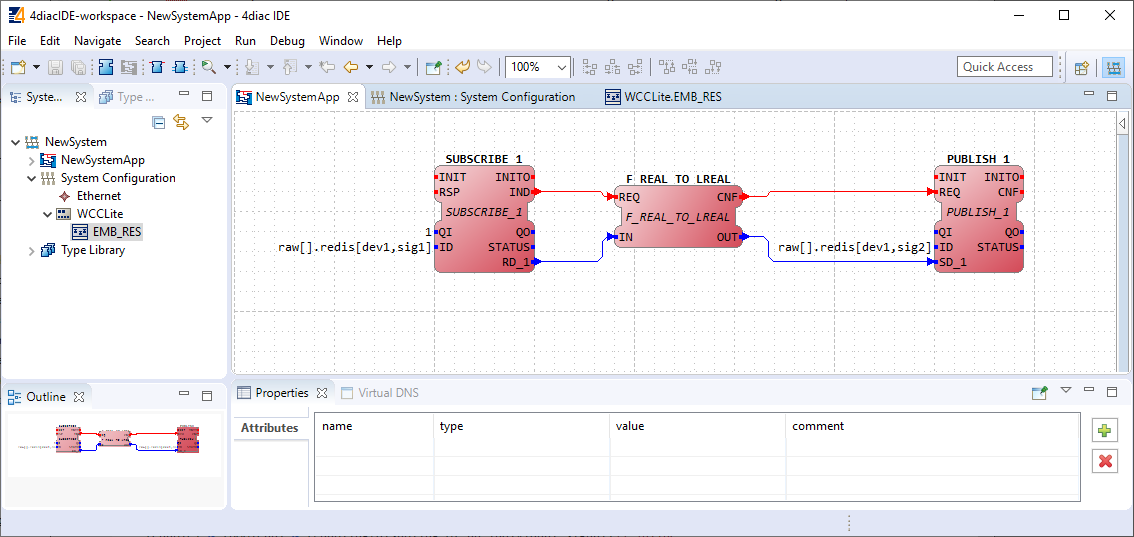
Task: Click the blue adapter block toolbar icon
Action: (x=180, y=67)
